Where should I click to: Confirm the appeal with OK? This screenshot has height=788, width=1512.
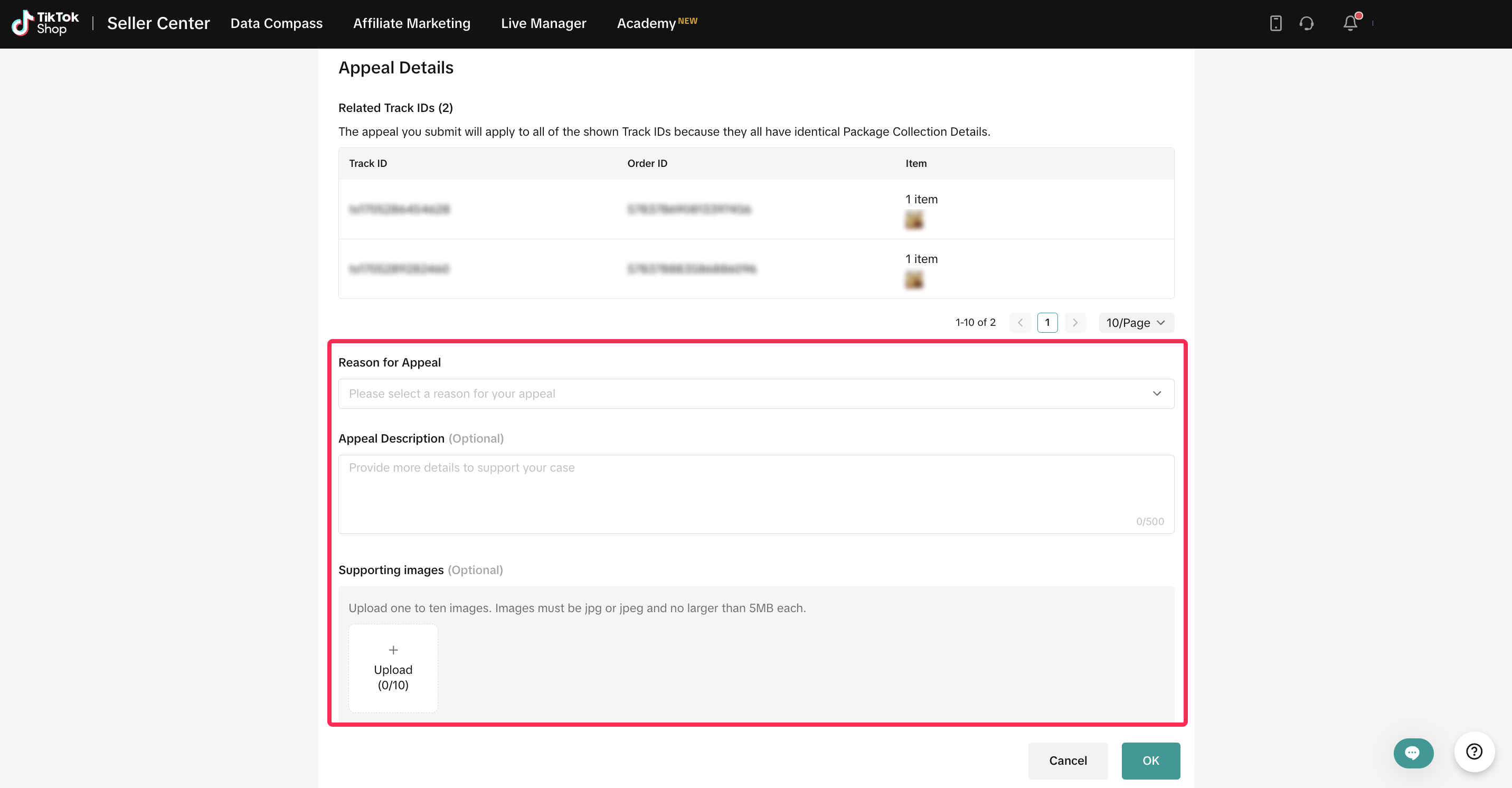1150,761
